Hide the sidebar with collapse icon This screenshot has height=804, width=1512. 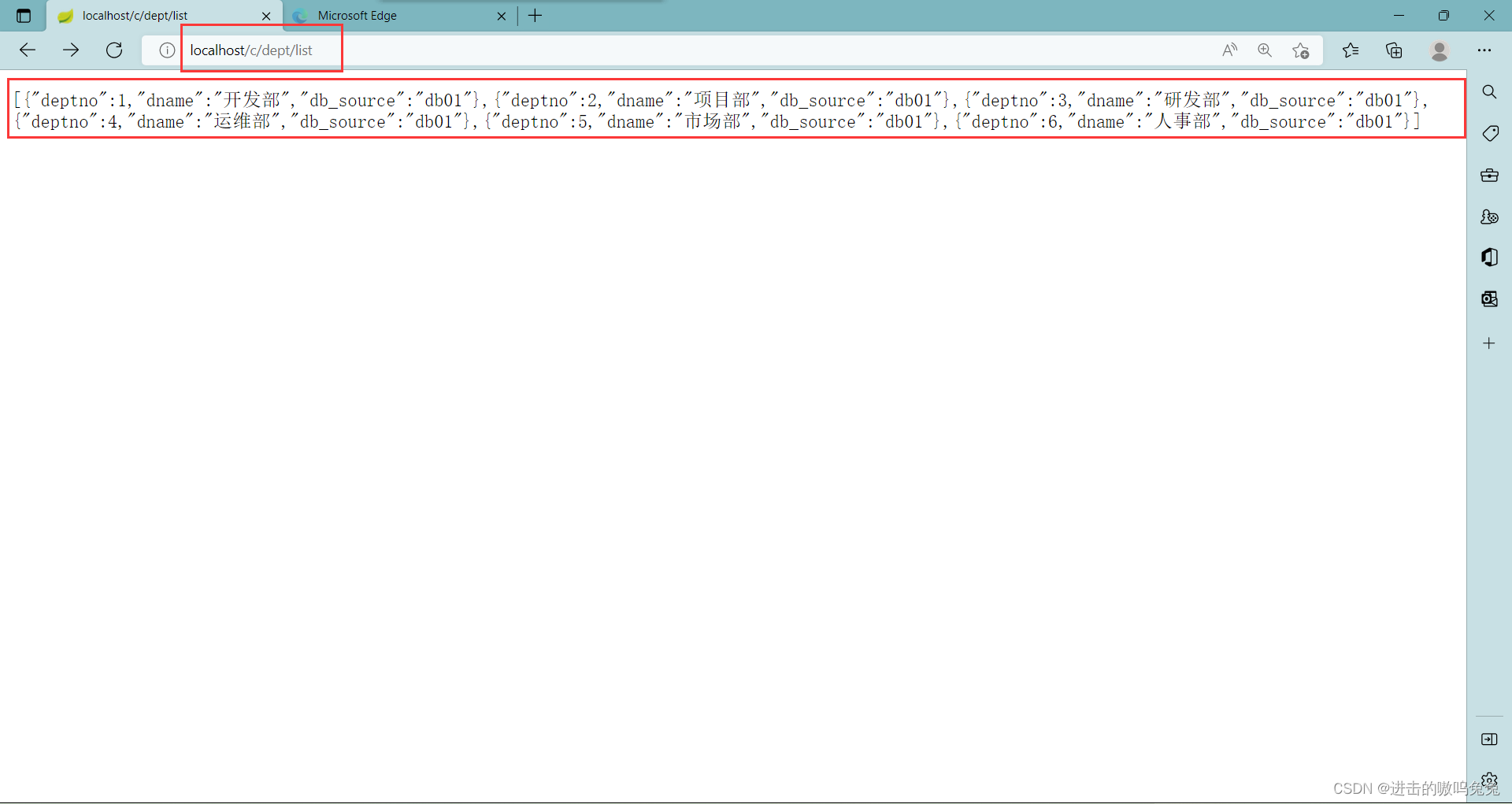pos(1489,739)
